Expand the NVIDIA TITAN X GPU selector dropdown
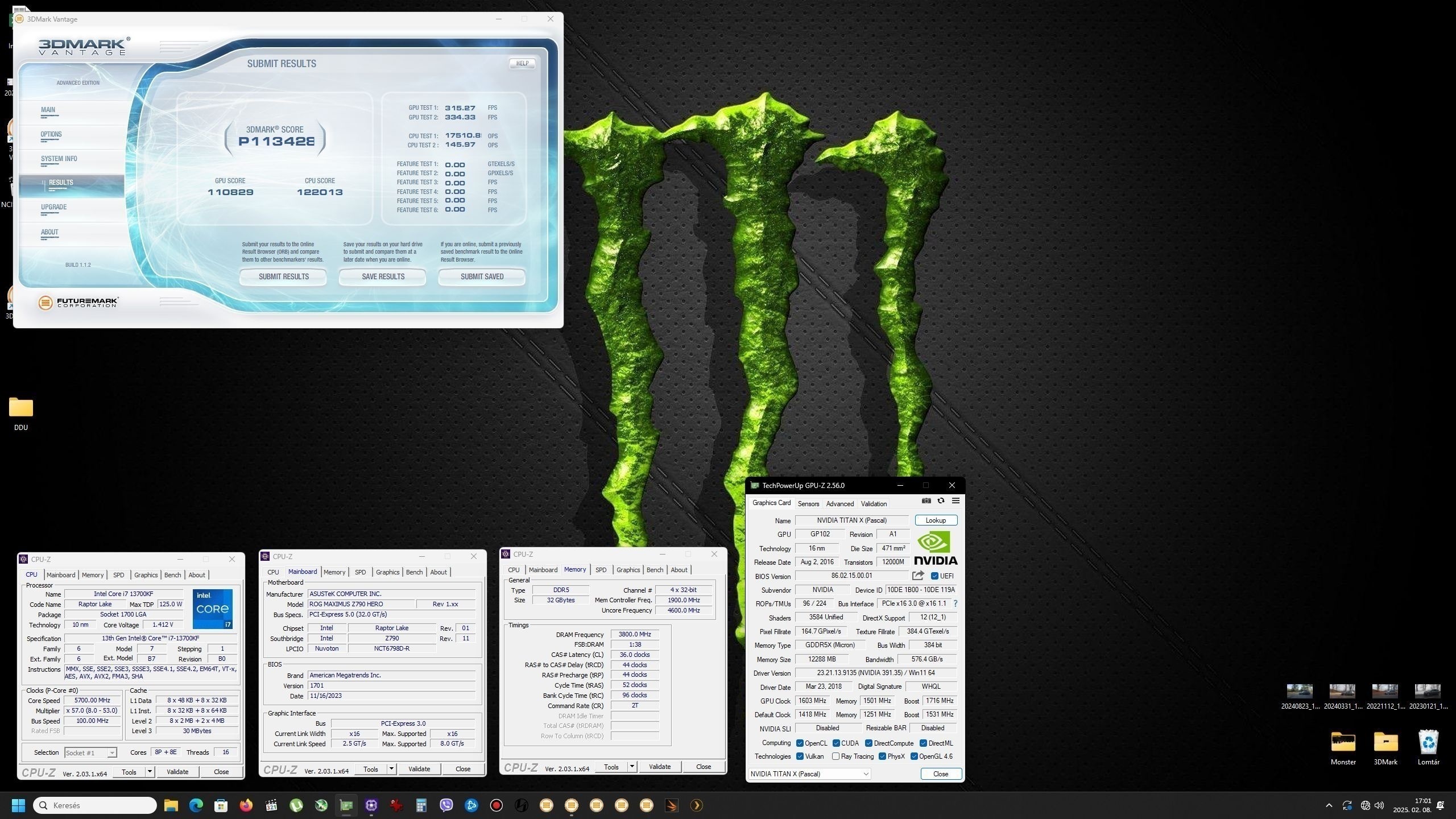1456x819 pixels. click(866, 774)
